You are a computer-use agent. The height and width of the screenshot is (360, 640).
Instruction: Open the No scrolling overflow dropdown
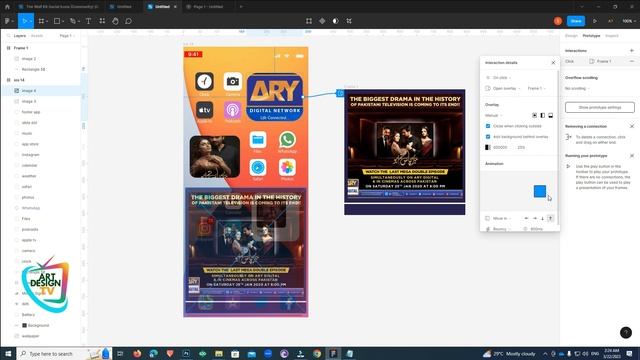coord(577,88)
